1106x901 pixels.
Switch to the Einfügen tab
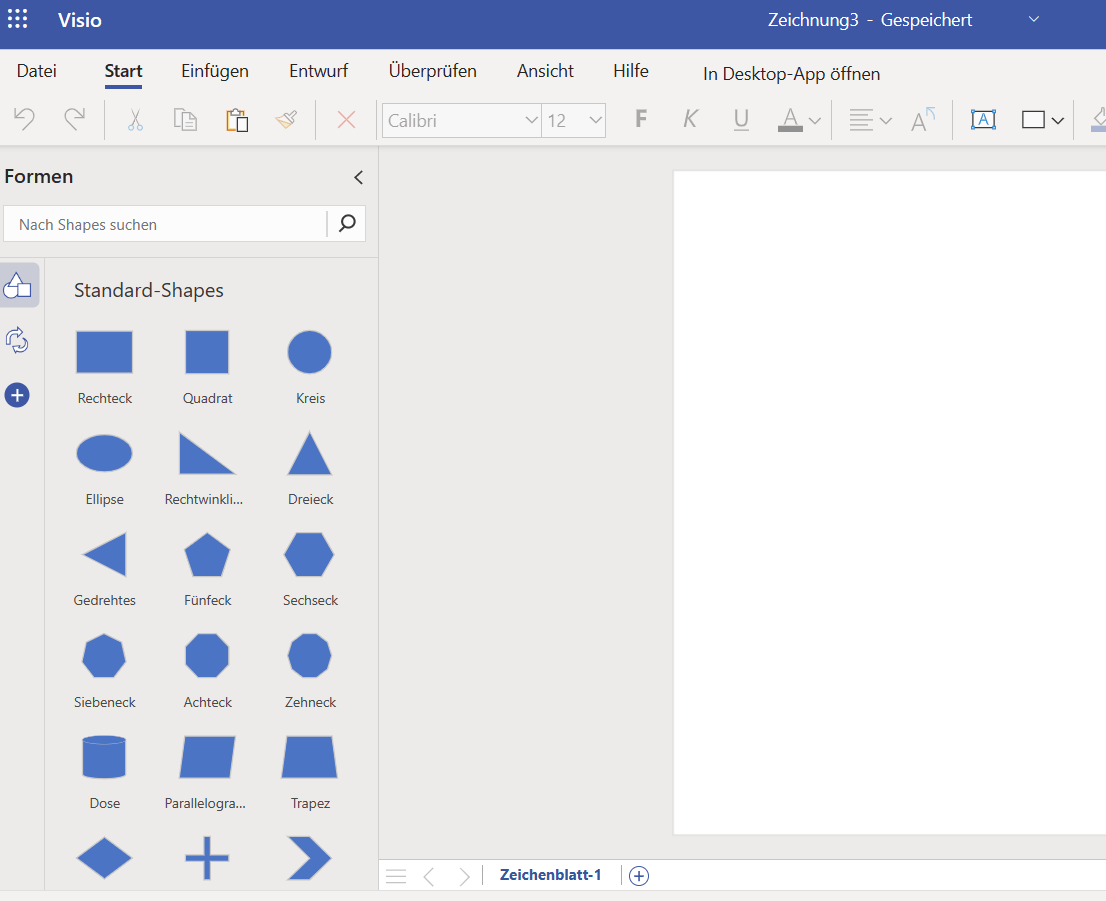[215, 71]
